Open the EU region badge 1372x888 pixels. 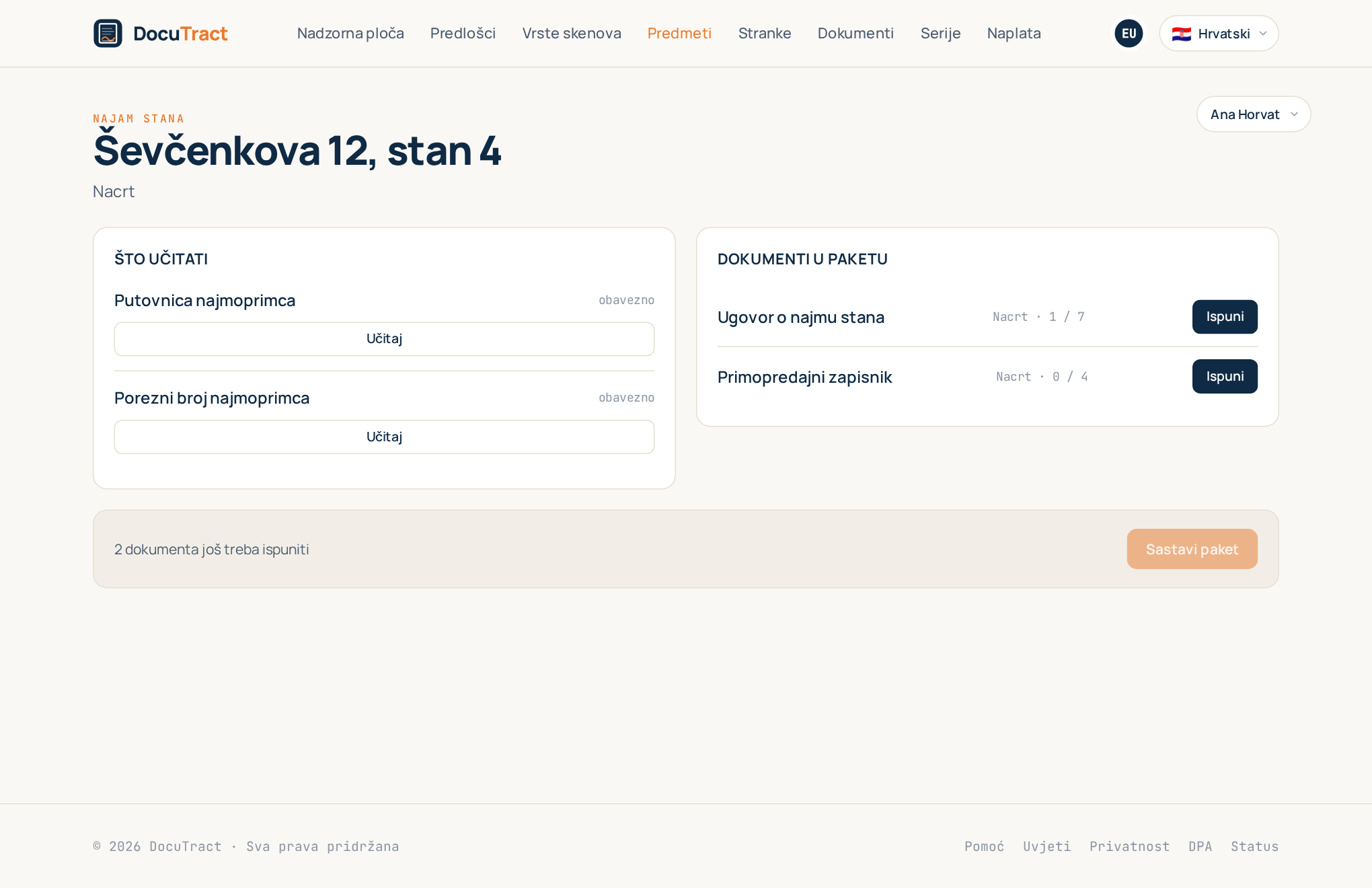[x=1129, y=33]
